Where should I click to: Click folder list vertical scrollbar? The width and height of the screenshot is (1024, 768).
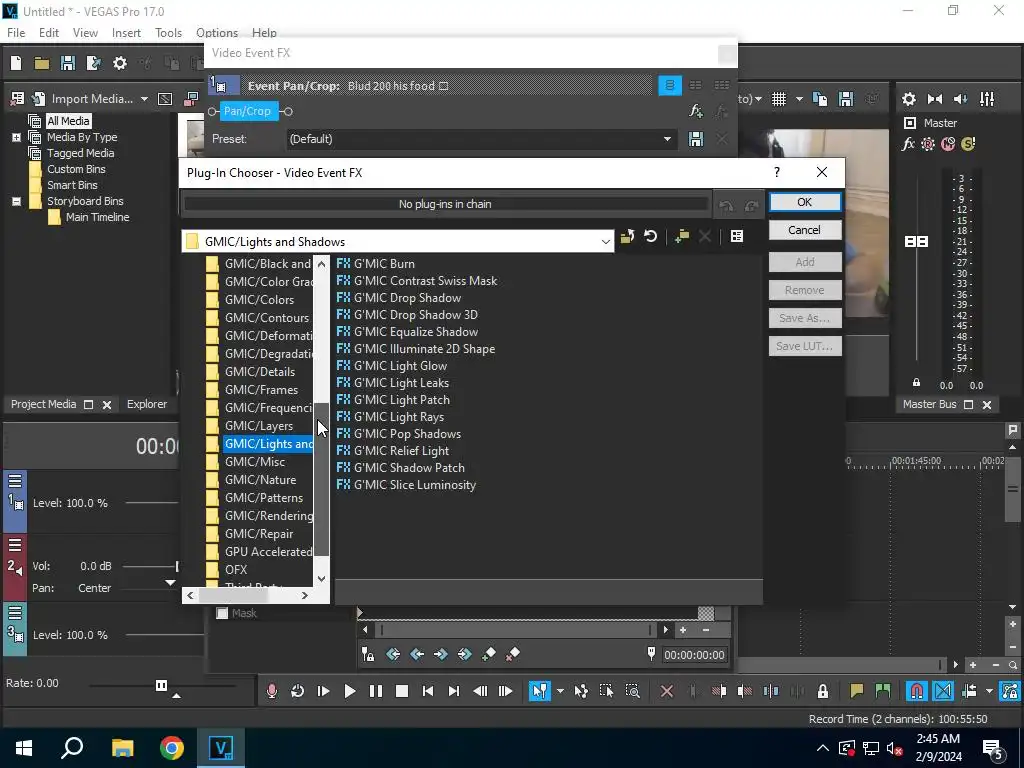pos(321,480)
